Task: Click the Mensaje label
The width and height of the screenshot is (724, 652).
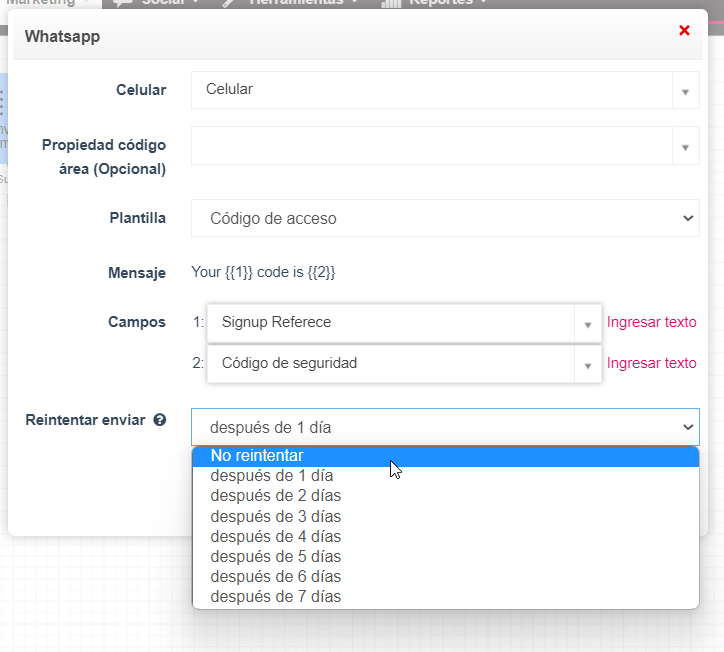Action: pos(137,272)
